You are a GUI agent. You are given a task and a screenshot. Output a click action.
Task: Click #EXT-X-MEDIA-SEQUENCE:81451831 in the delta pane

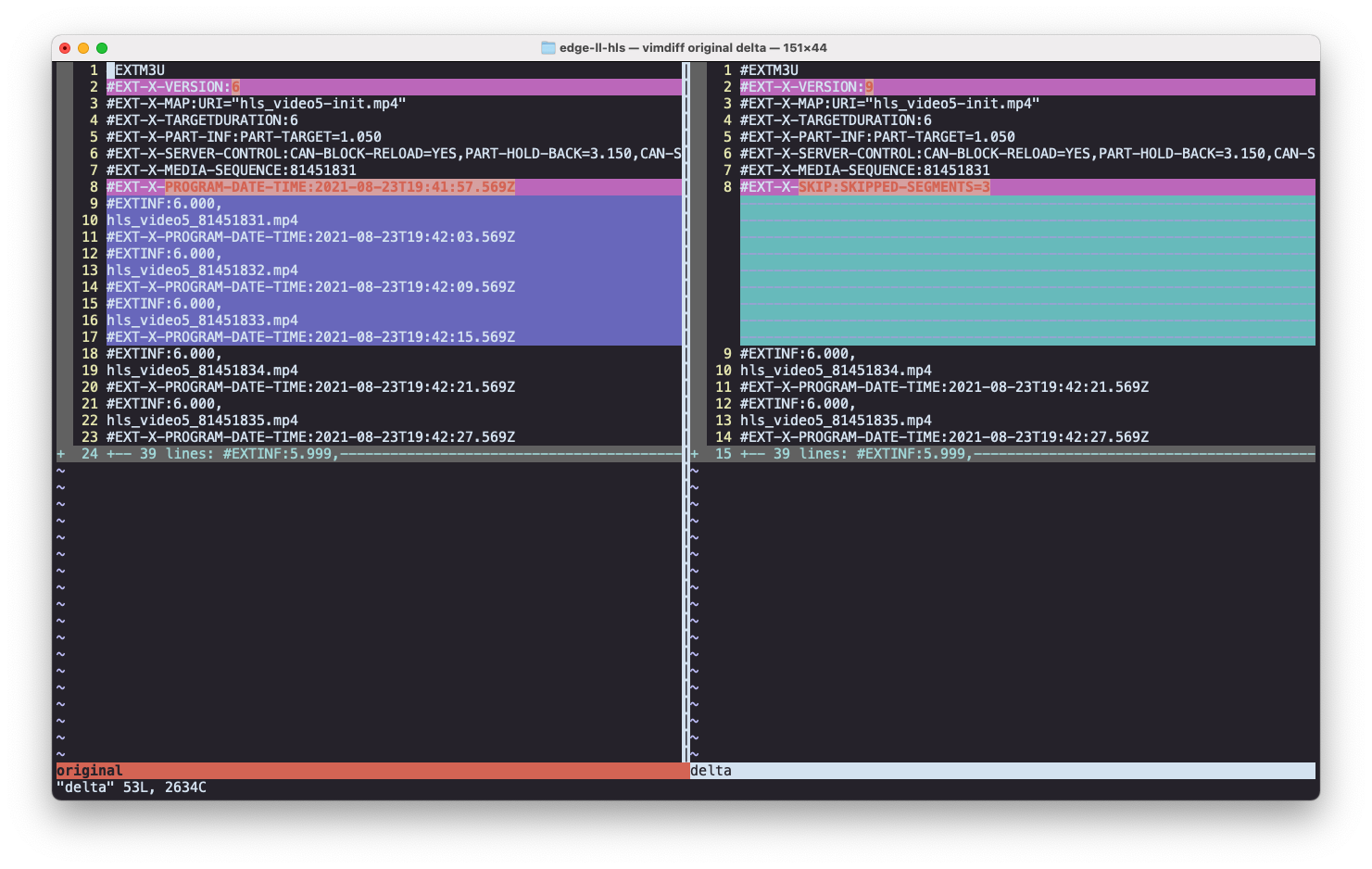tap(865, 170)
